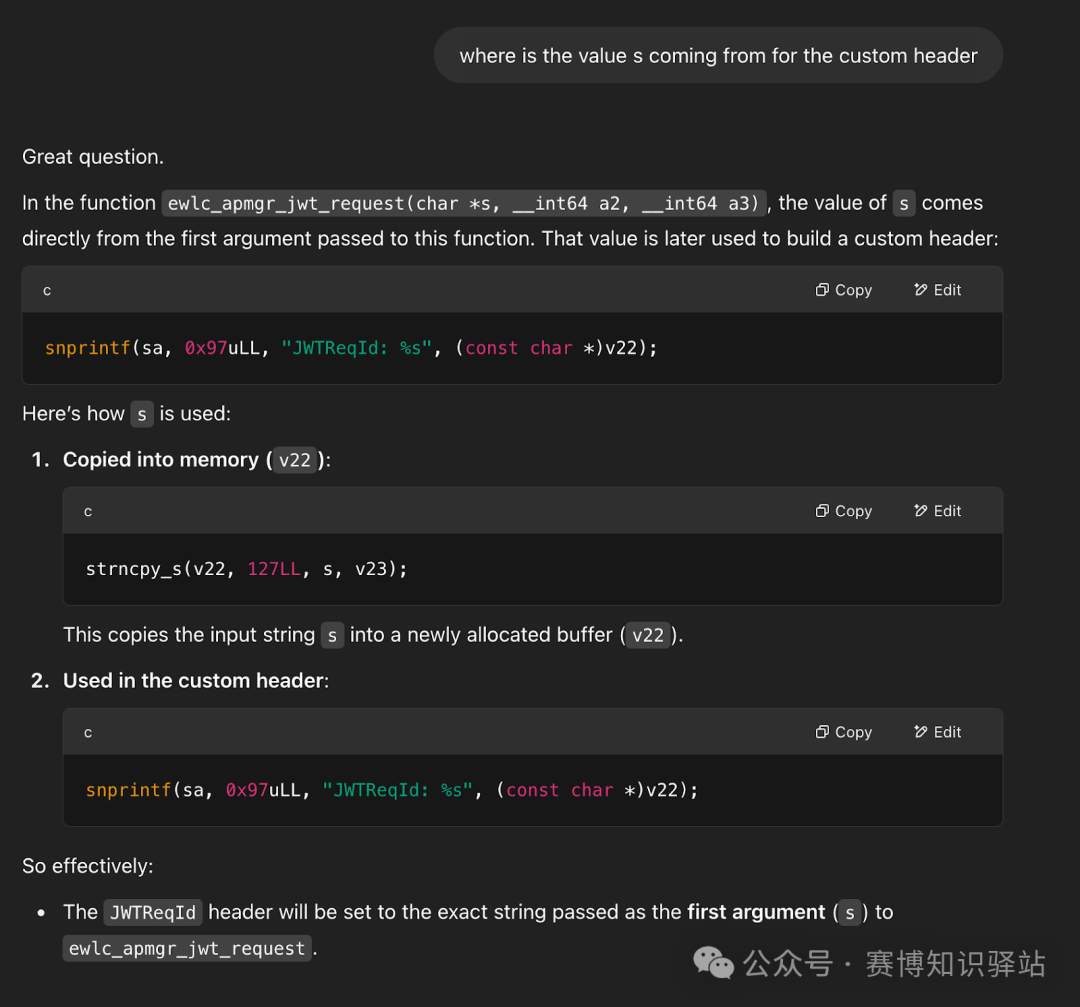Screen dimensions: 1080x1007
Task: Click the WeChat logo in the watermark
Action: click(x=714, y=963)
